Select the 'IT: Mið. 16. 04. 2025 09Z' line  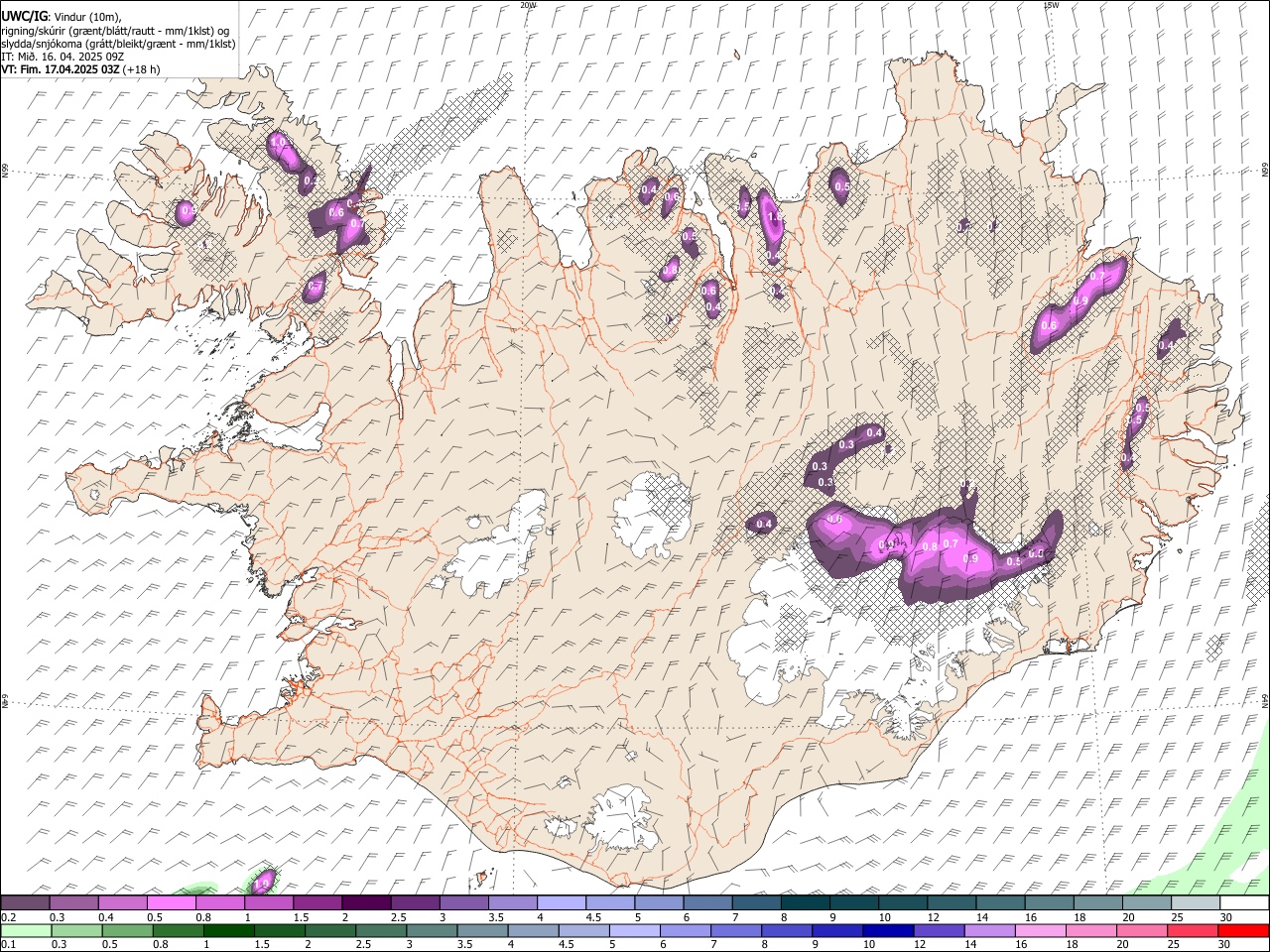point(63,57)
